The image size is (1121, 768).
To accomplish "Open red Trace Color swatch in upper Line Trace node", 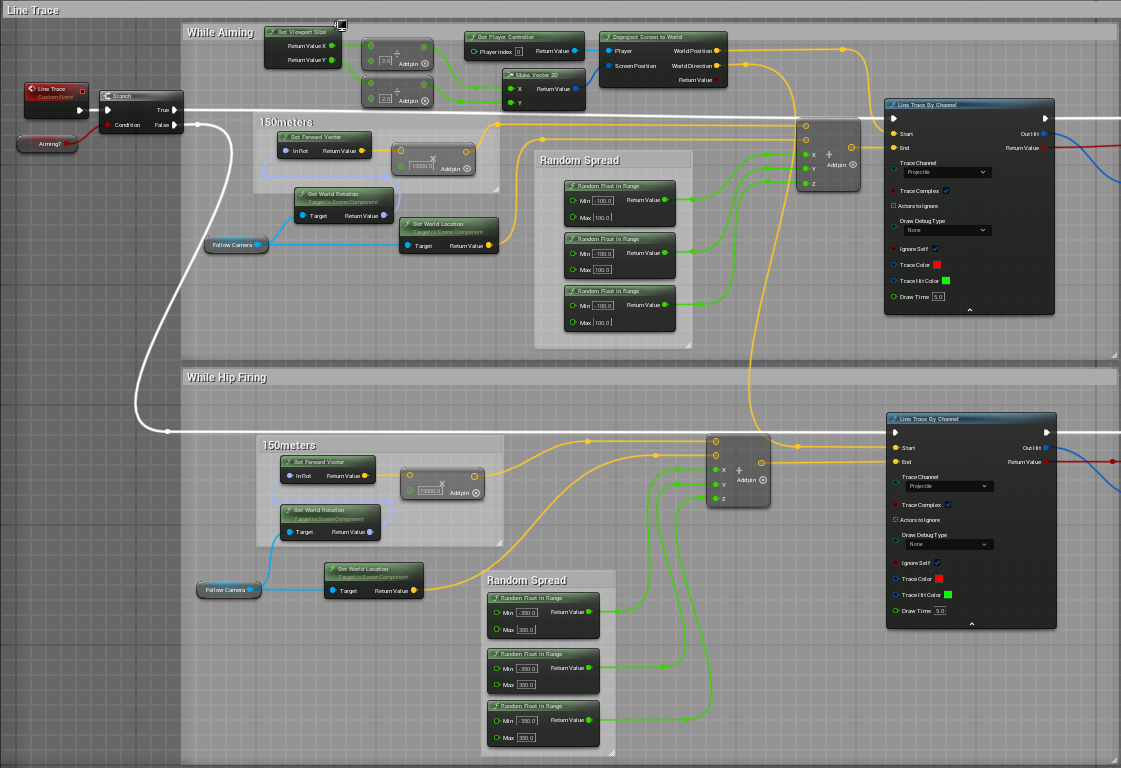I will coord(937,265).
